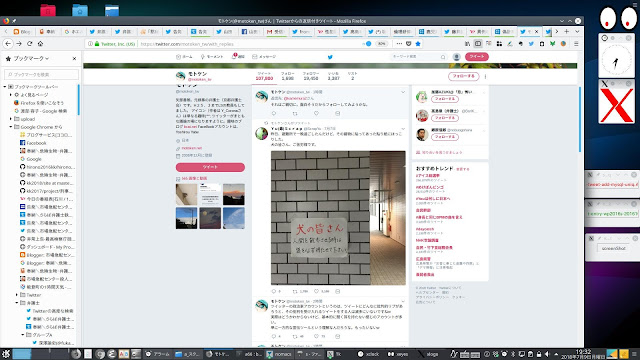The height and width of the screenshot is (360, 640).
Task: Click the Twitter bird logo in the header
Action: tap(330, 57)
